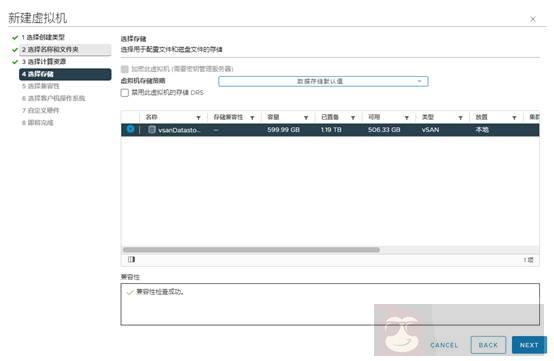Sort by the 名称 column header
The image size is (554, 361).
(x=152, y=117)
